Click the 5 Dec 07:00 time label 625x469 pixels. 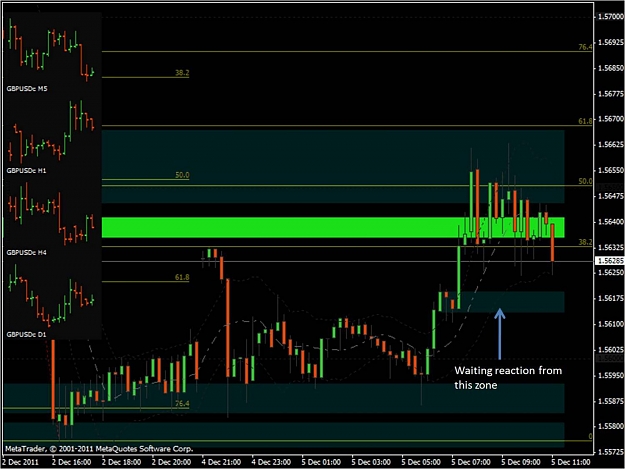coord(471,462)
